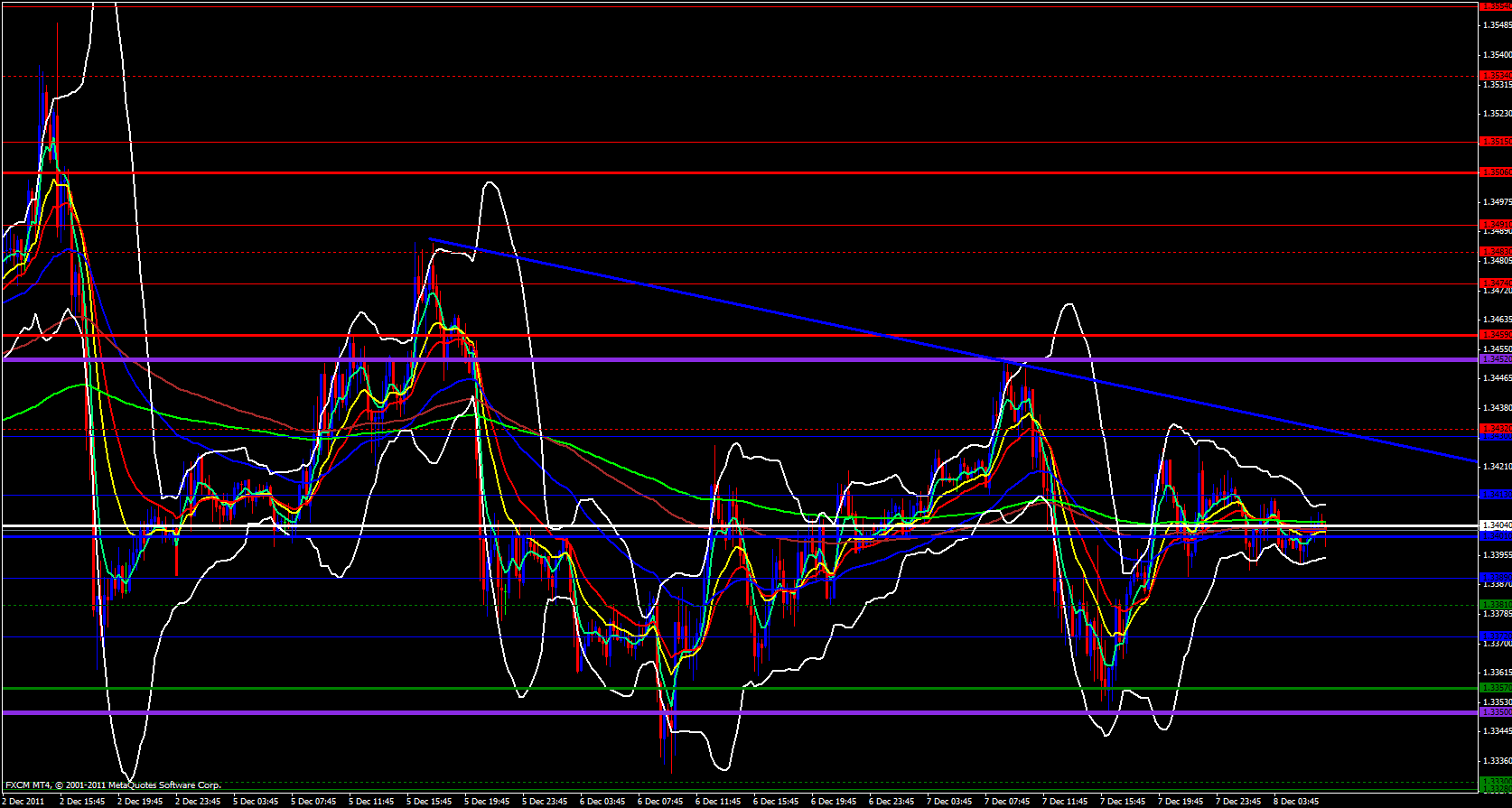Click the blue 1.34130 price label
Image resolution: width=1512 pixels, height=808 pixels.
point(1495,495)
